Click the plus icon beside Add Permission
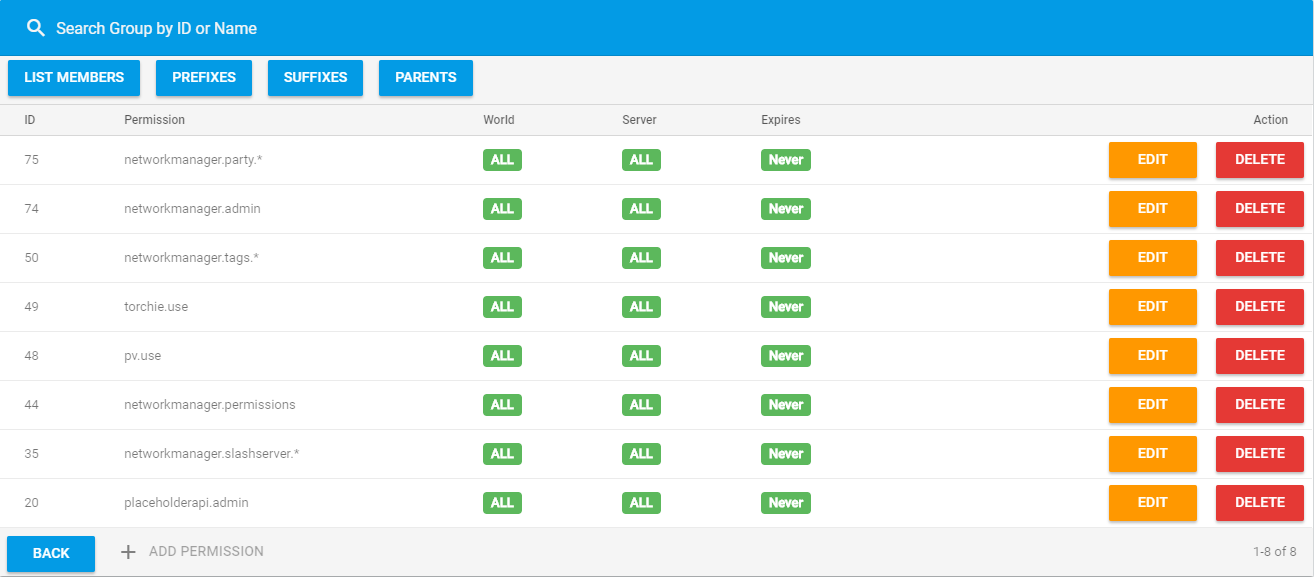The image size is (1314, 577). point(128,552)
